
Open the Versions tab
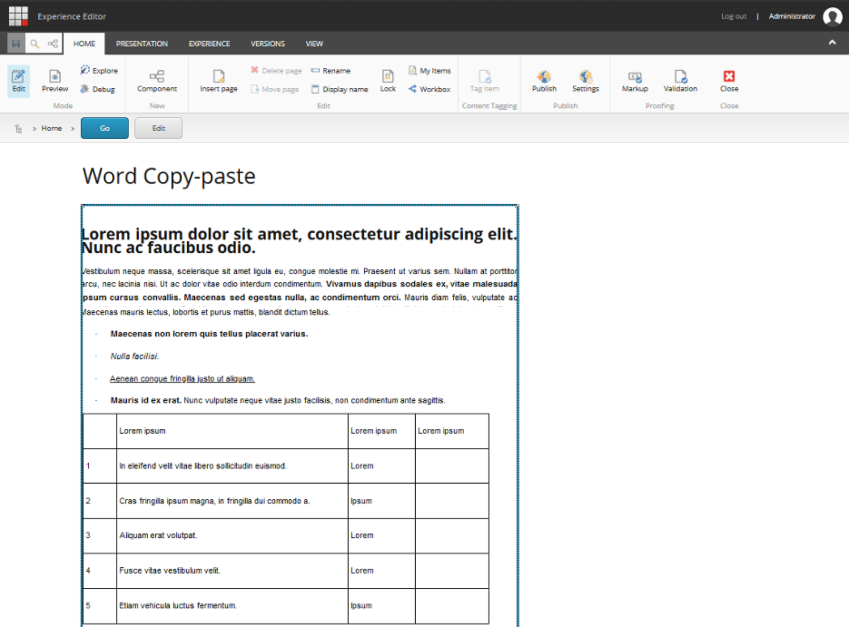(267, 44)
